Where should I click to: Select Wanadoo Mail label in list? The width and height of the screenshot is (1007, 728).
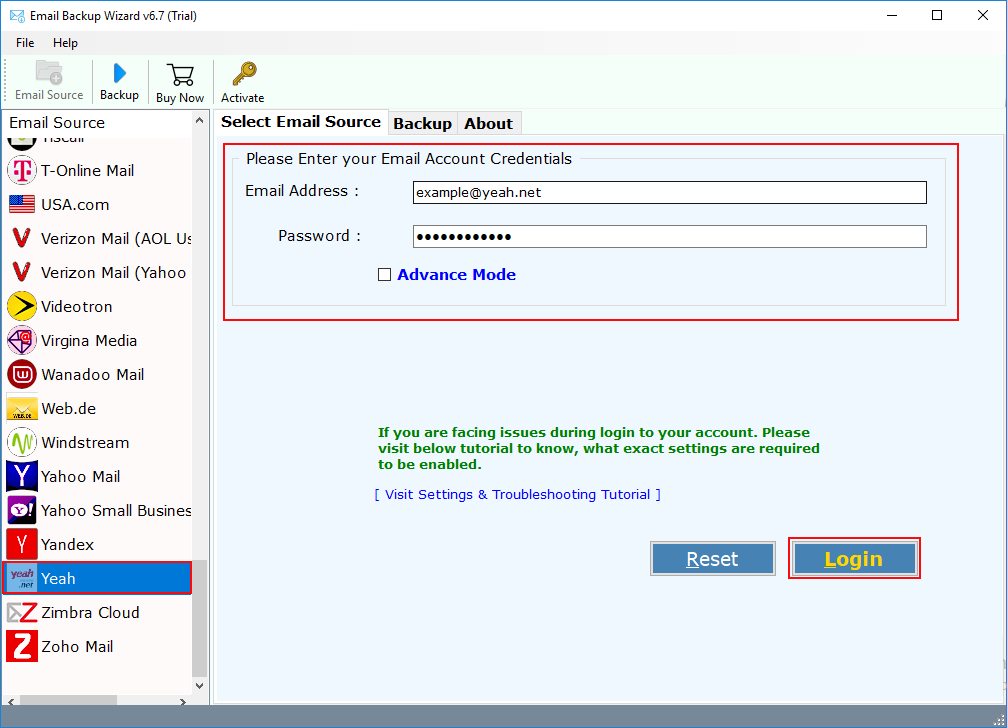[x=92, y=374]
